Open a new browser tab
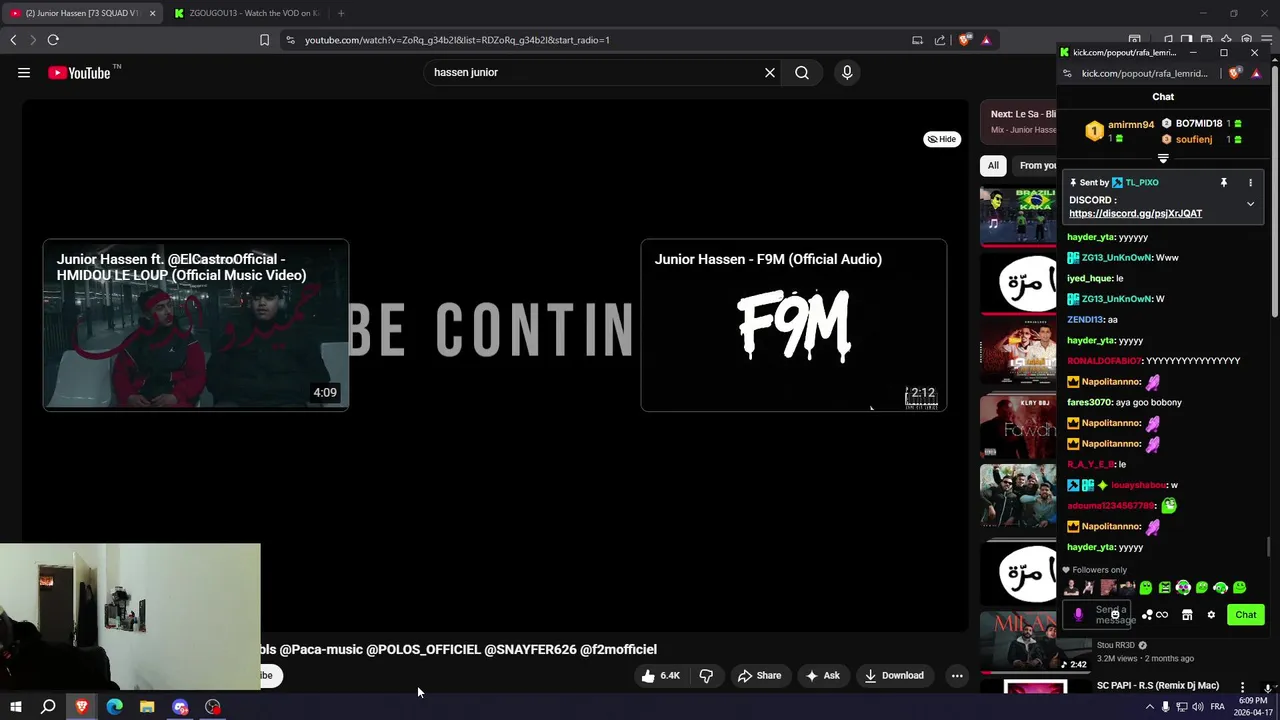The height and width of the screenshot is (720, 1280). coord(341,13)
